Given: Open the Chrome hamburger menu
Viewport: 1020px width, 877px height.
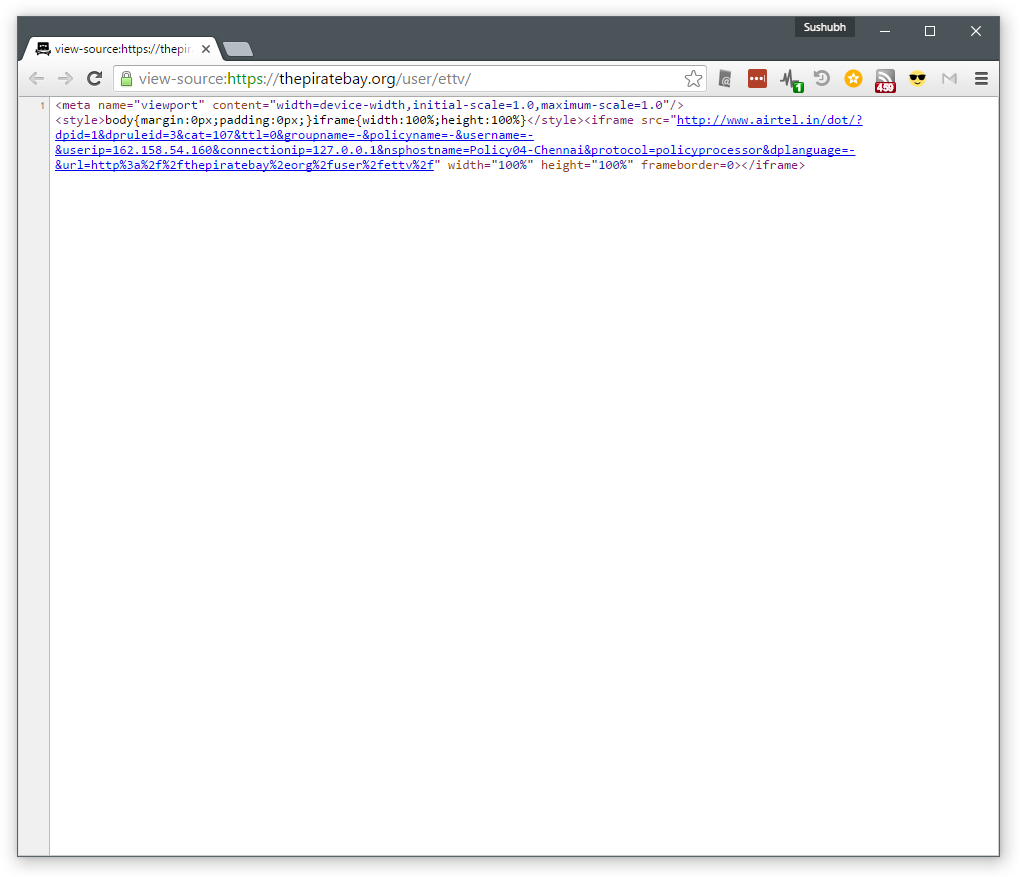Looking at the screenshot, I should (x=981, y=79).
